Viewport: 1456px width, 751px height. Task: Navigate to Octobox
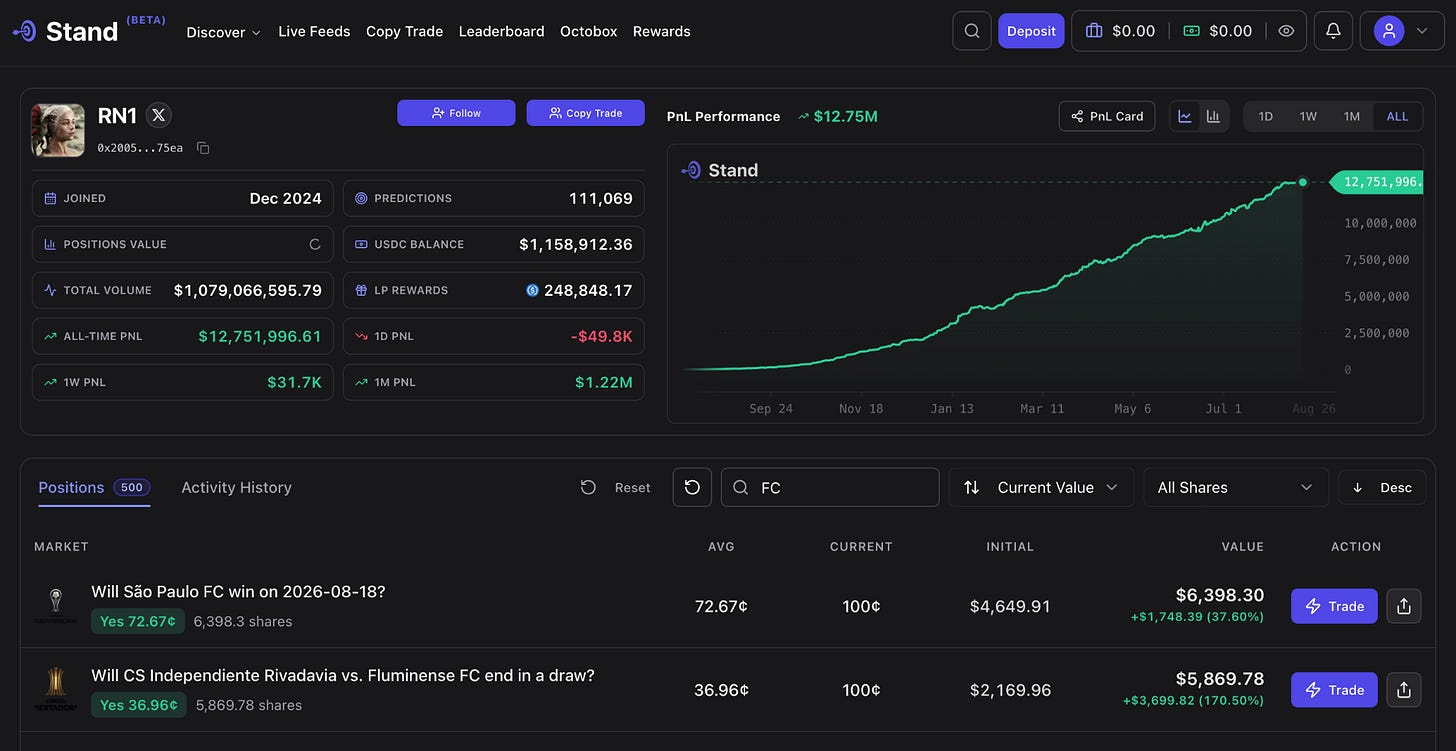tap(588, 31)
